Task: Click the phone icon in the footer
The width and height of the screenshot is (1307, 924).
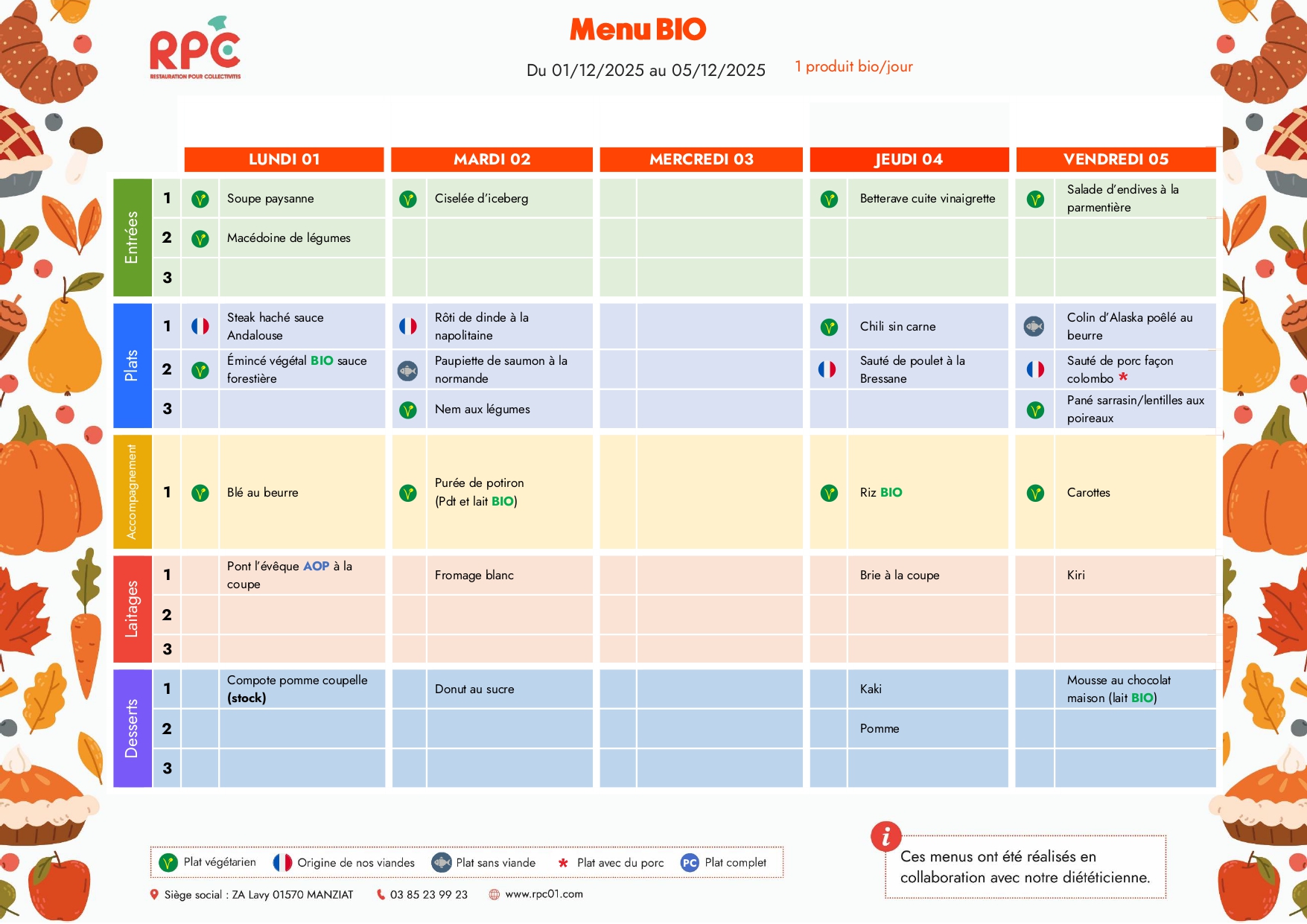Action: (x=381, y=895)
